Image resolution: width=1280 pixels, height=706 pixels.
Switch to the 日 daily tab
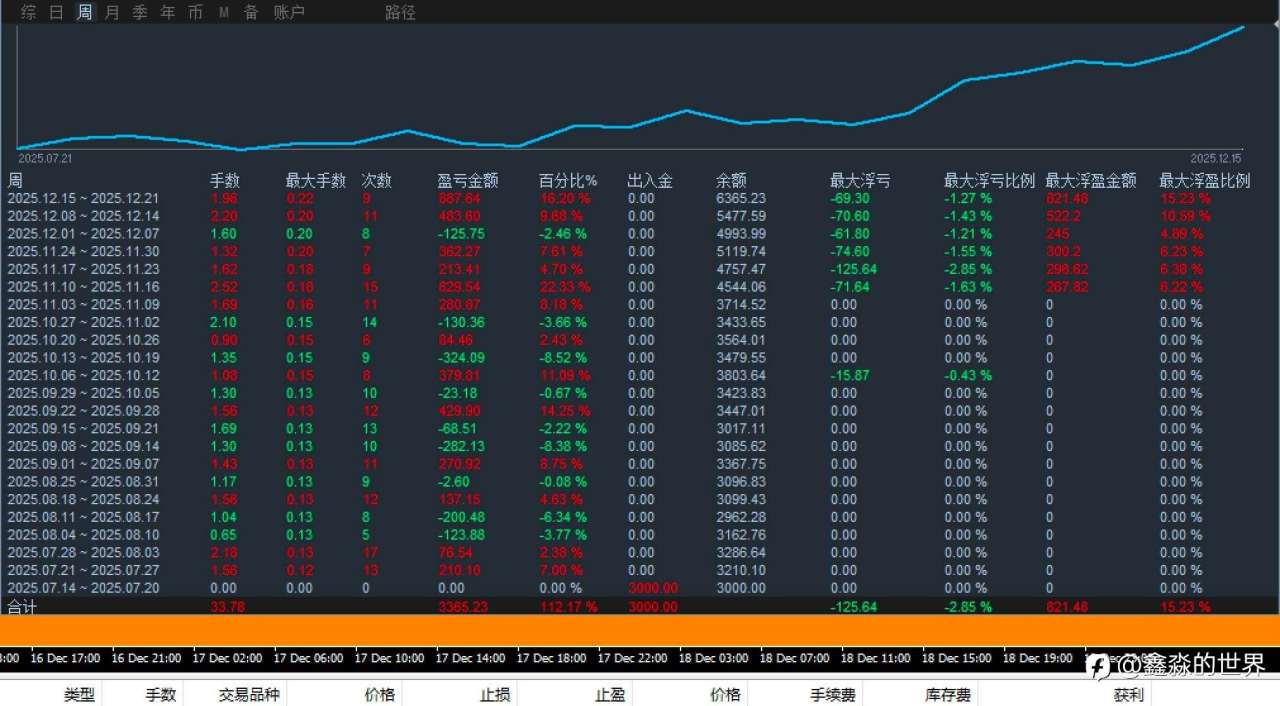coord(56,12)
